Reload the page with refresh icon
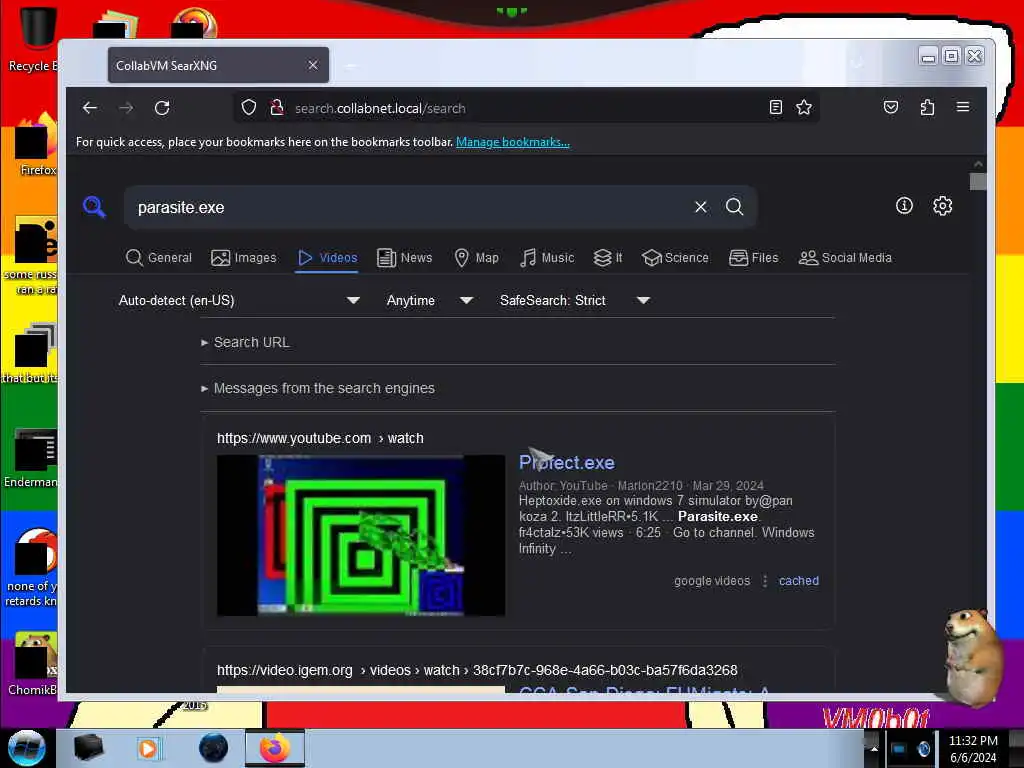 (x=162, y=108)
